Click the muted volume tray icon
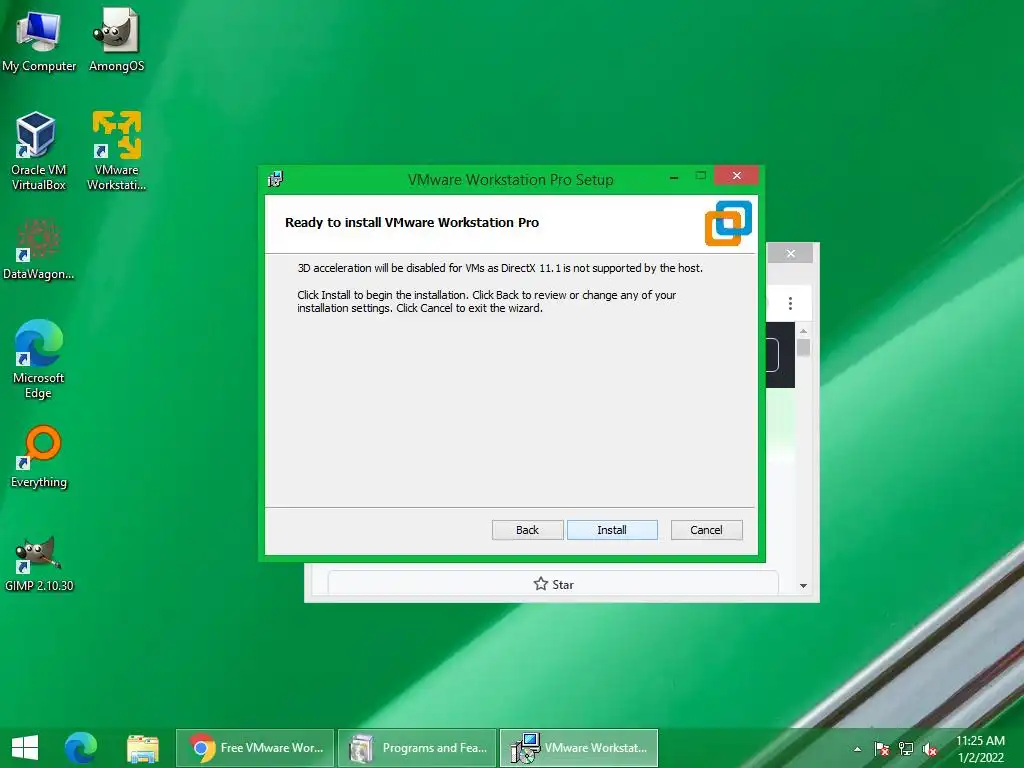The height and width of the screenshot is (768, 1024). coord(930,749)
